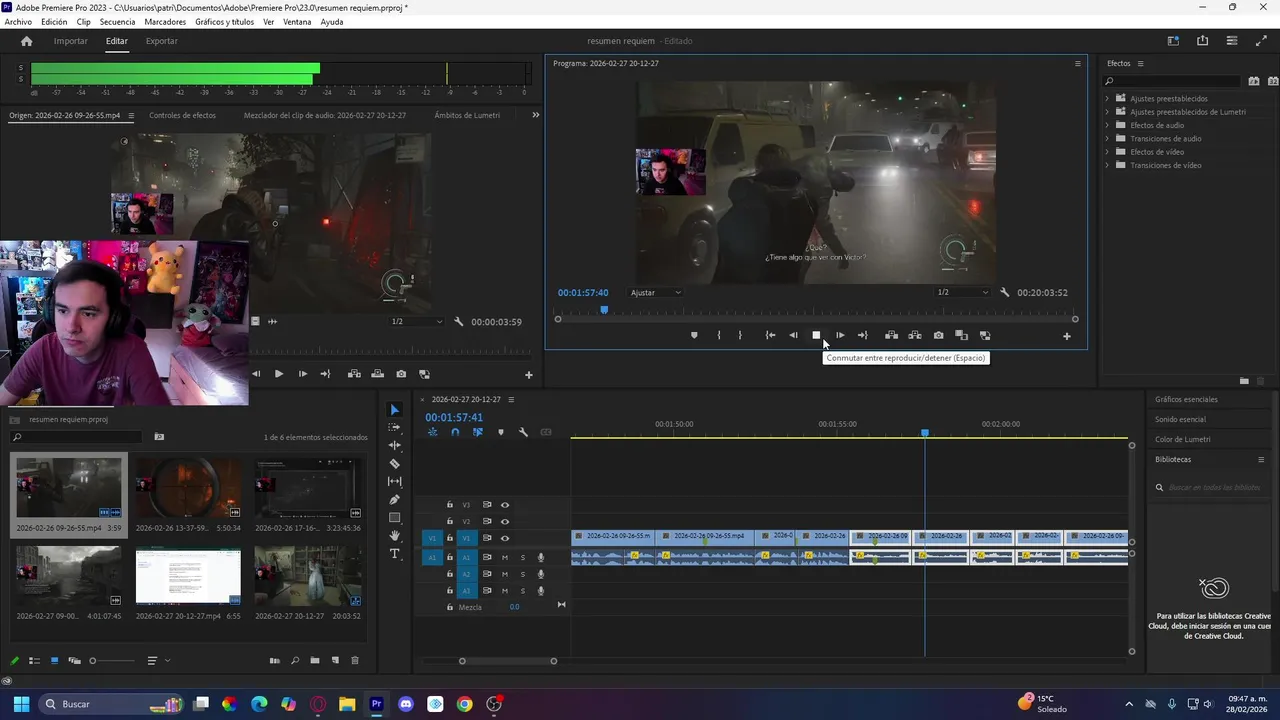Image resolution: width=1280 pixels, height=720 pixels.
Task: Select the Track Select Forward tool
Action: coord(395,427)
